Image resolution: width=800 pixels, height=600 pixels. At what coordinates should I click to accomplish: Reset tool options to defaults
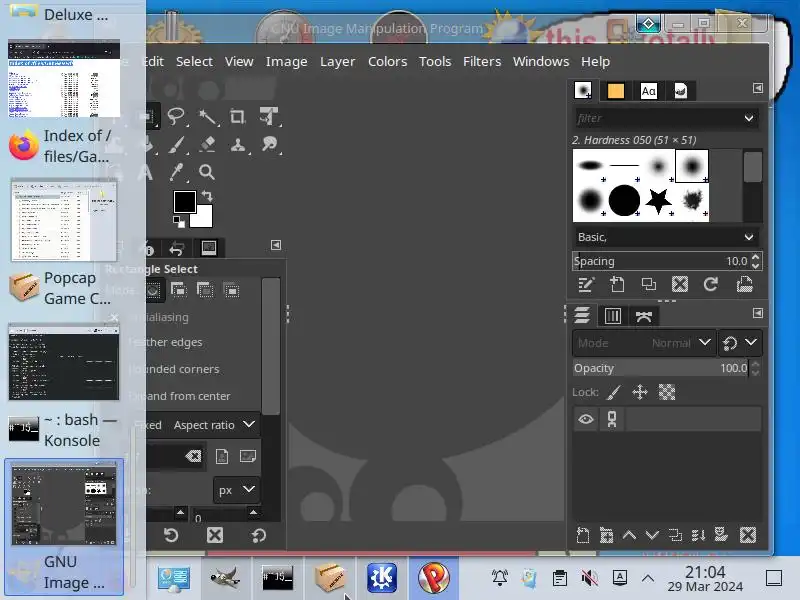[x=259, y=535]
